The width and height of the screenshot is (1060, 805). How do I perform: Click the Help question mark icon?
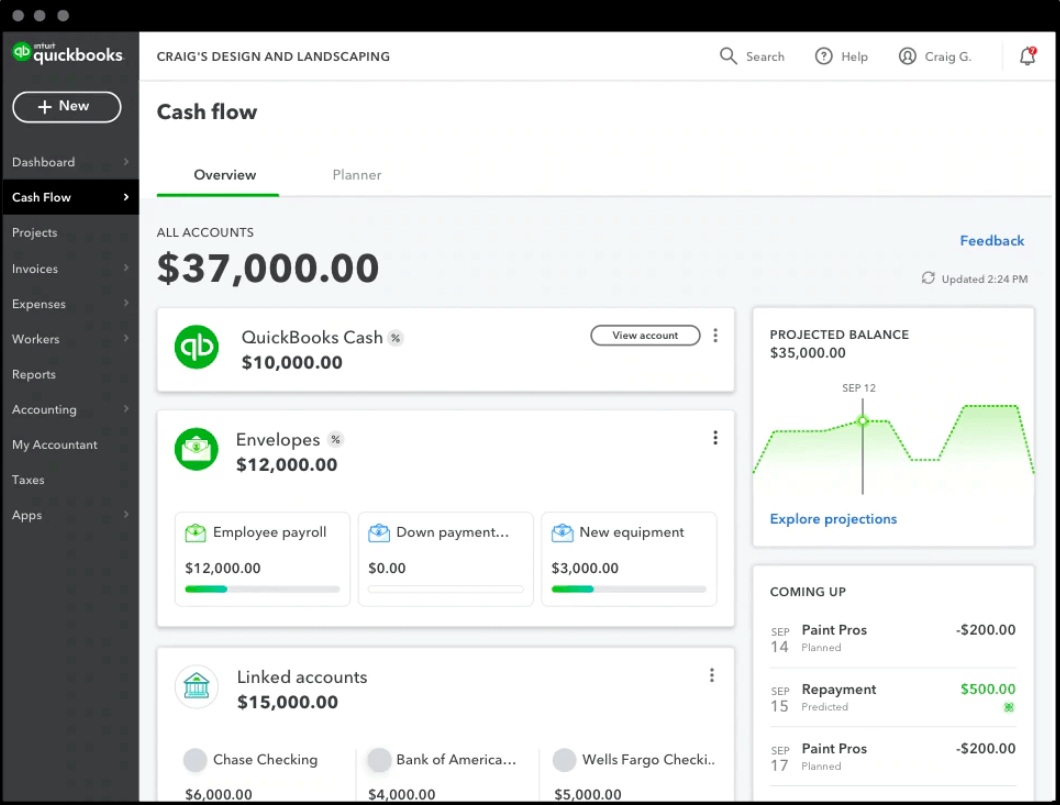click(x=823, y=56)
